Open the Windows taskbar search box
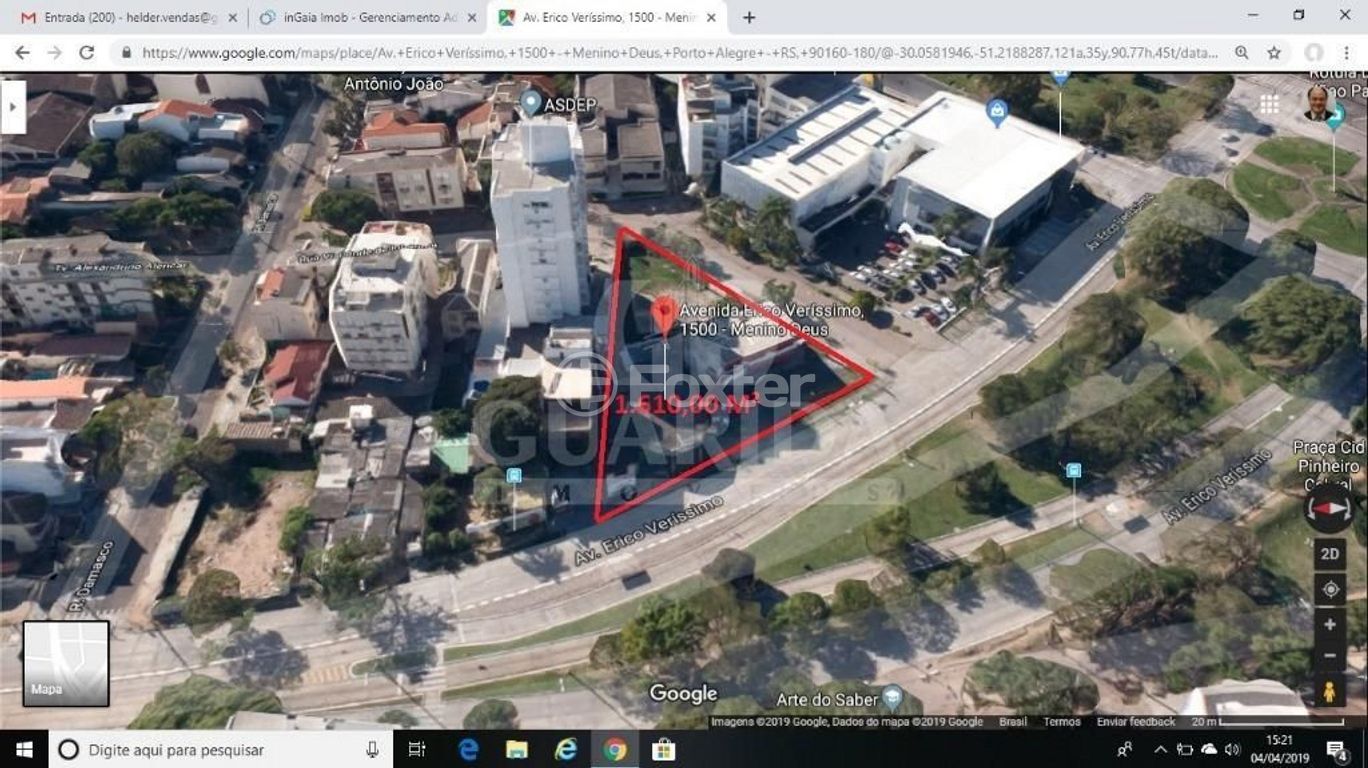 pyautogui.click(x=220, y=750)
